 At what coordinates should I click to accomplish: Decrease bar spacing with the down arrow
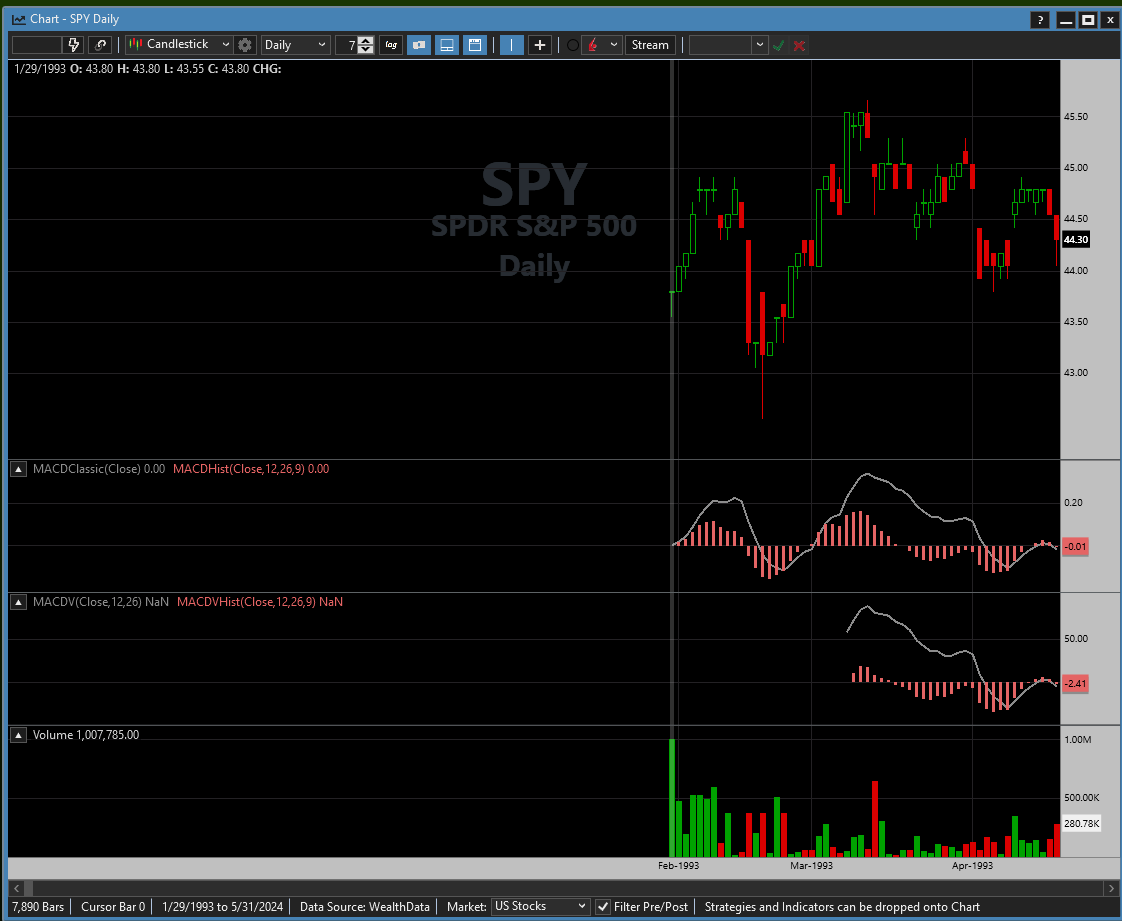pos(366,49)
